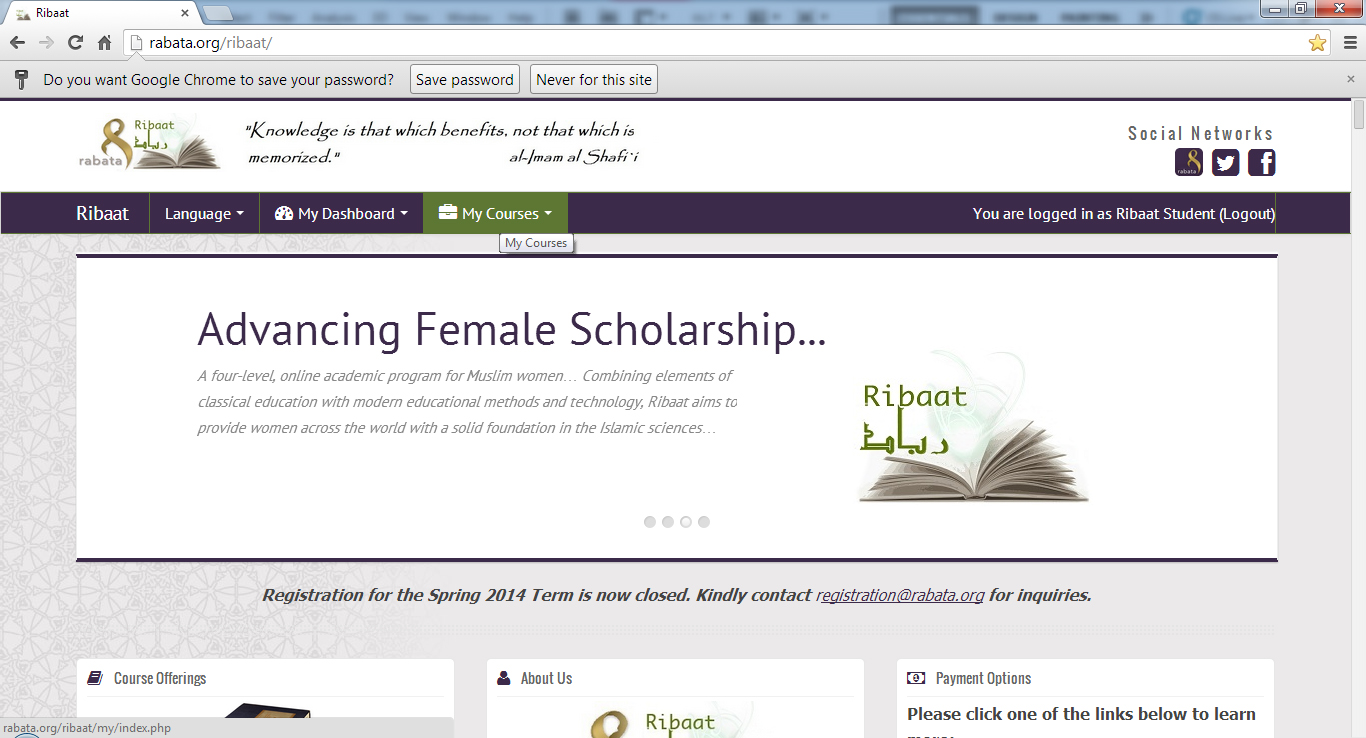Click the Course Offerings book icon

[x=95, y=678]
